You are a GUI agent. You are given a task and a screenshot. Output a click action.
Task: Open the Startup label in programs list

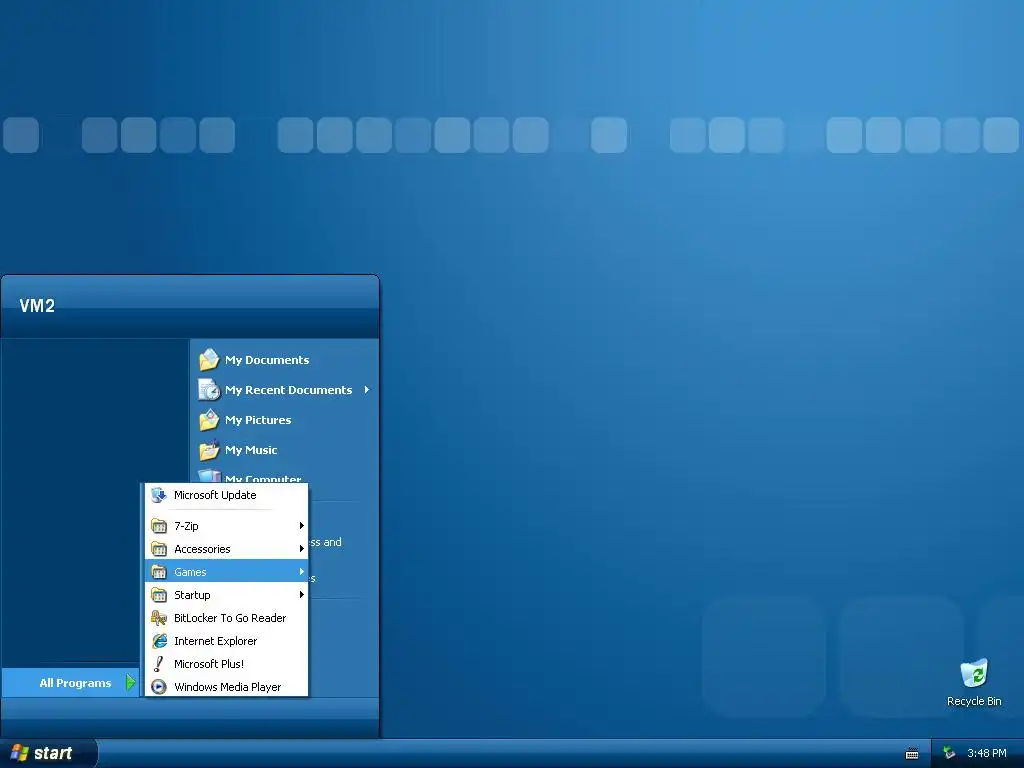tap(192, 595)
